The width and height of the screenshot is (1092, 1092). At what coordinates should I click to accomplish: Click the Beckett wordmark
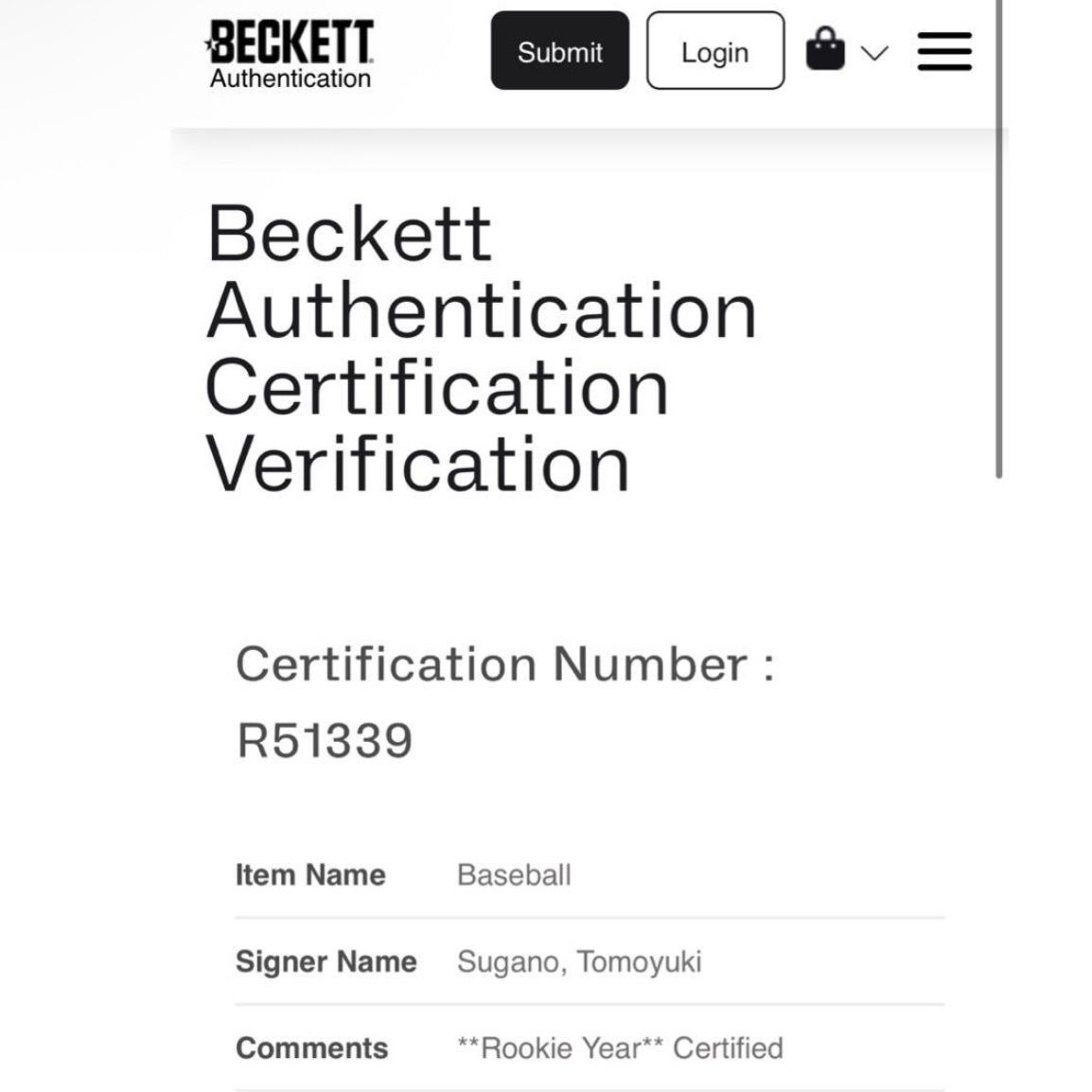[291, 42]
